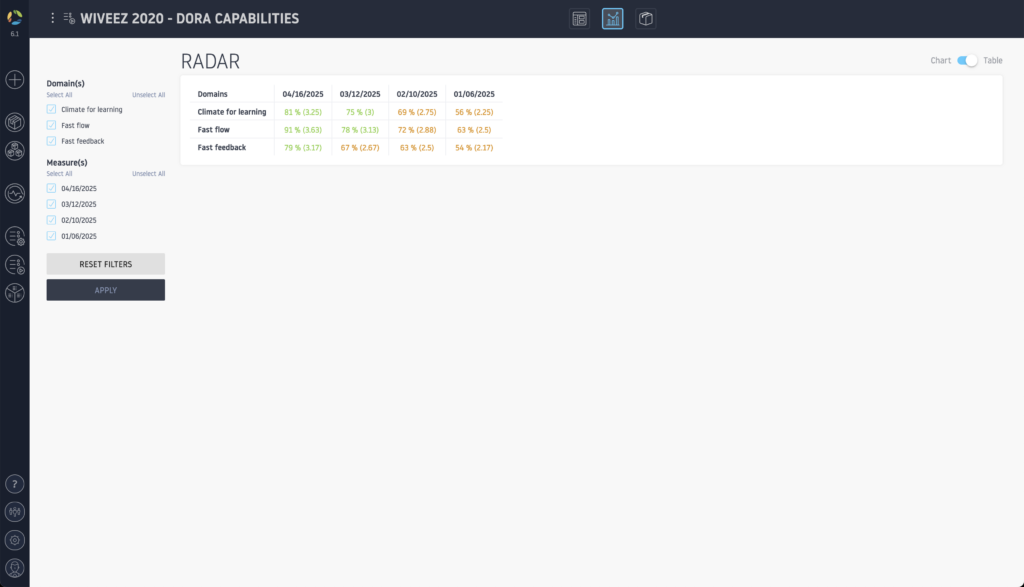The height and width of the screenshot is (587, 1024).
Task: Toggle the Fast feedback domain checkbox
Action: [51, 141]
